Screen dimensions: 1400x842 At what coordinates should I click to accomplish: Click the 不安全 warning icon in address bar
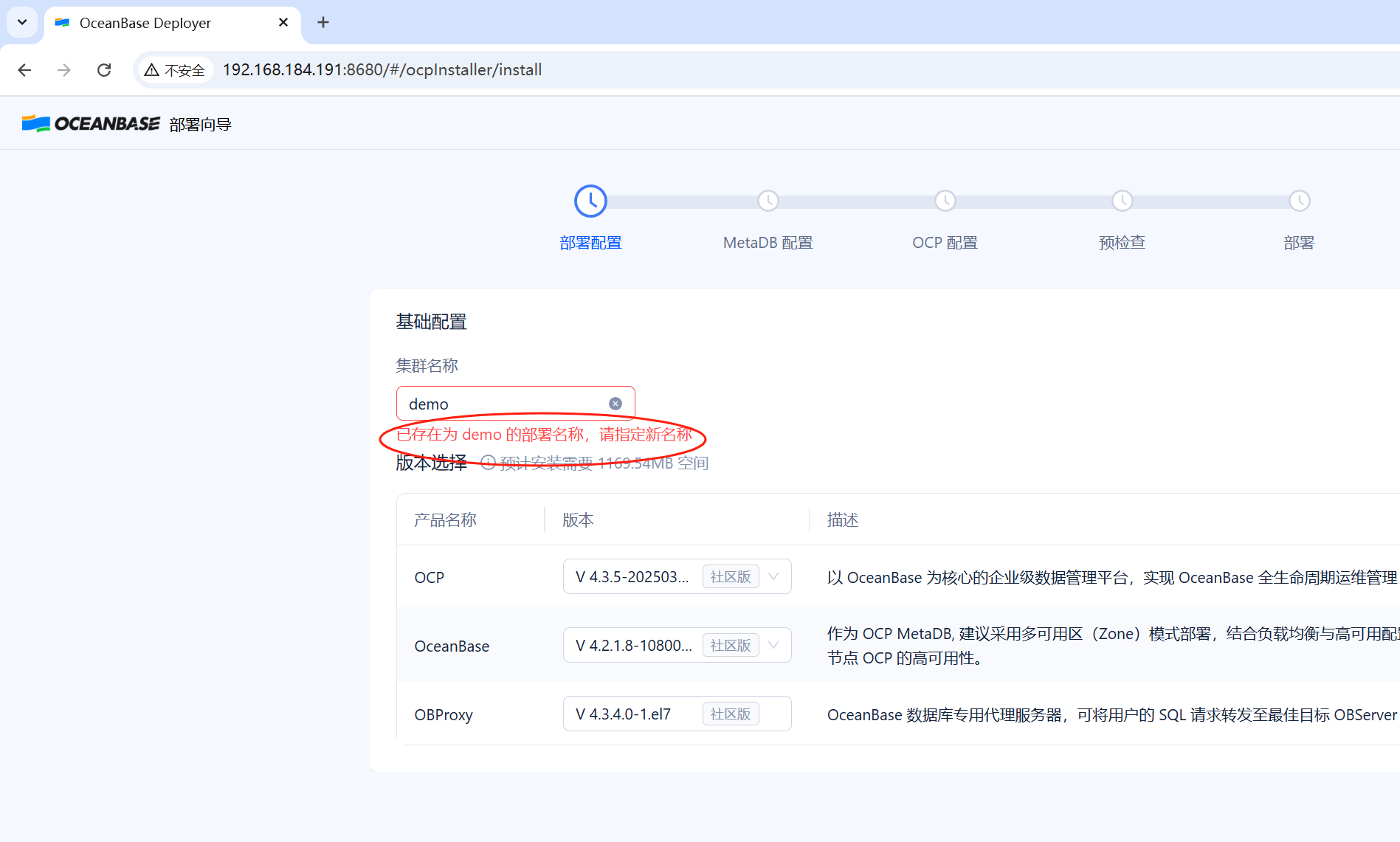152,69
